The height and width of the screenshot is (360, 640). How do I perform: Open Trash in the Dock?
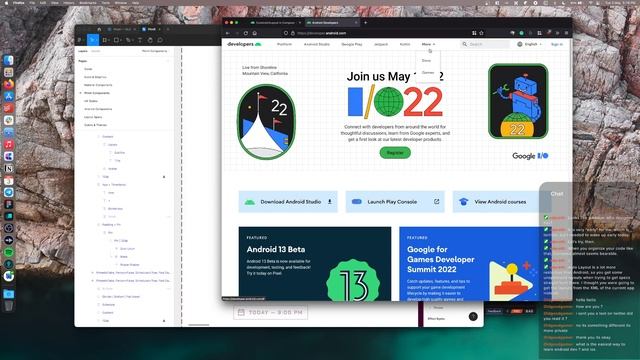coord(9,306)
